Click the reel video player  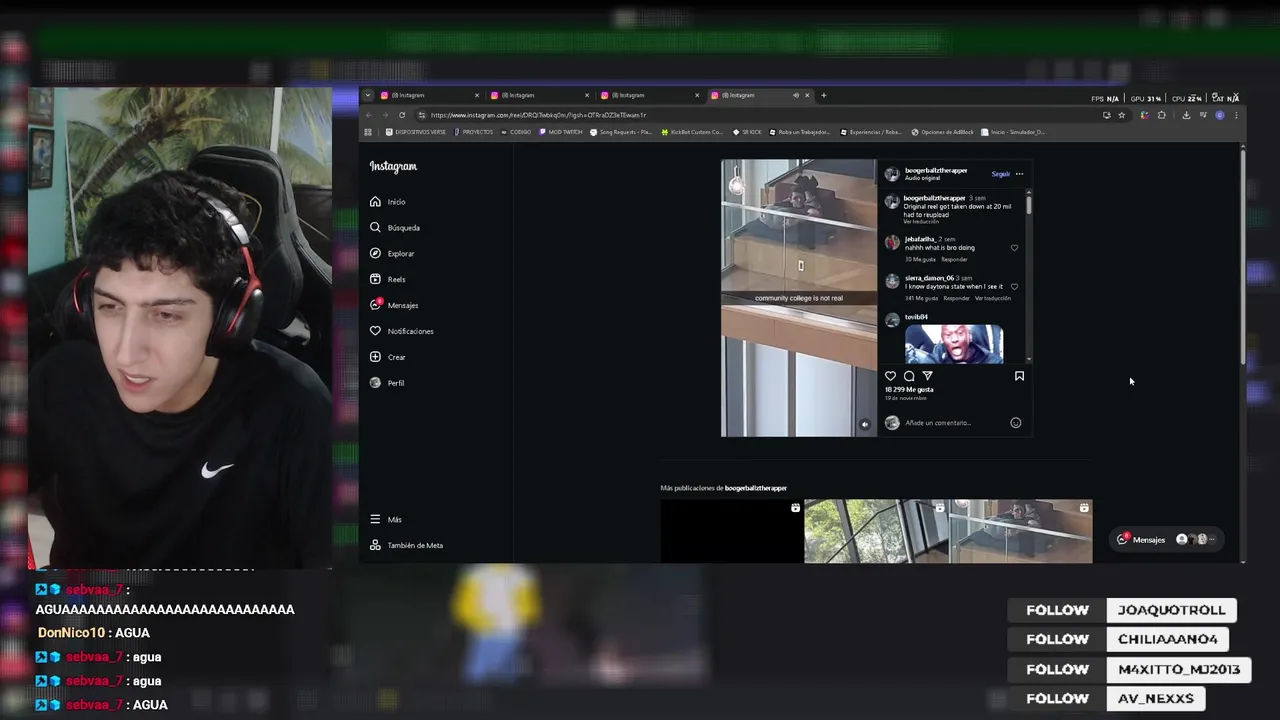[x=799, y=298]
